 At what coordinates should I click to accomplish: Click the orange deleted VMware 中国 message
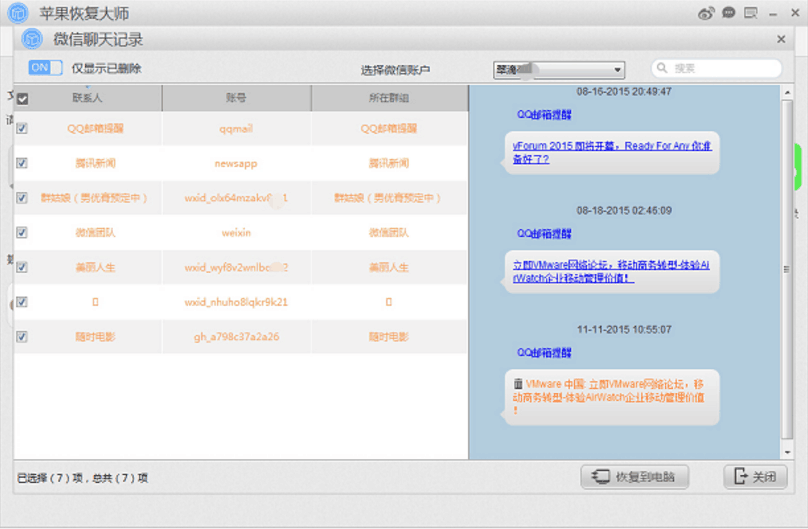tap(609, 397)
